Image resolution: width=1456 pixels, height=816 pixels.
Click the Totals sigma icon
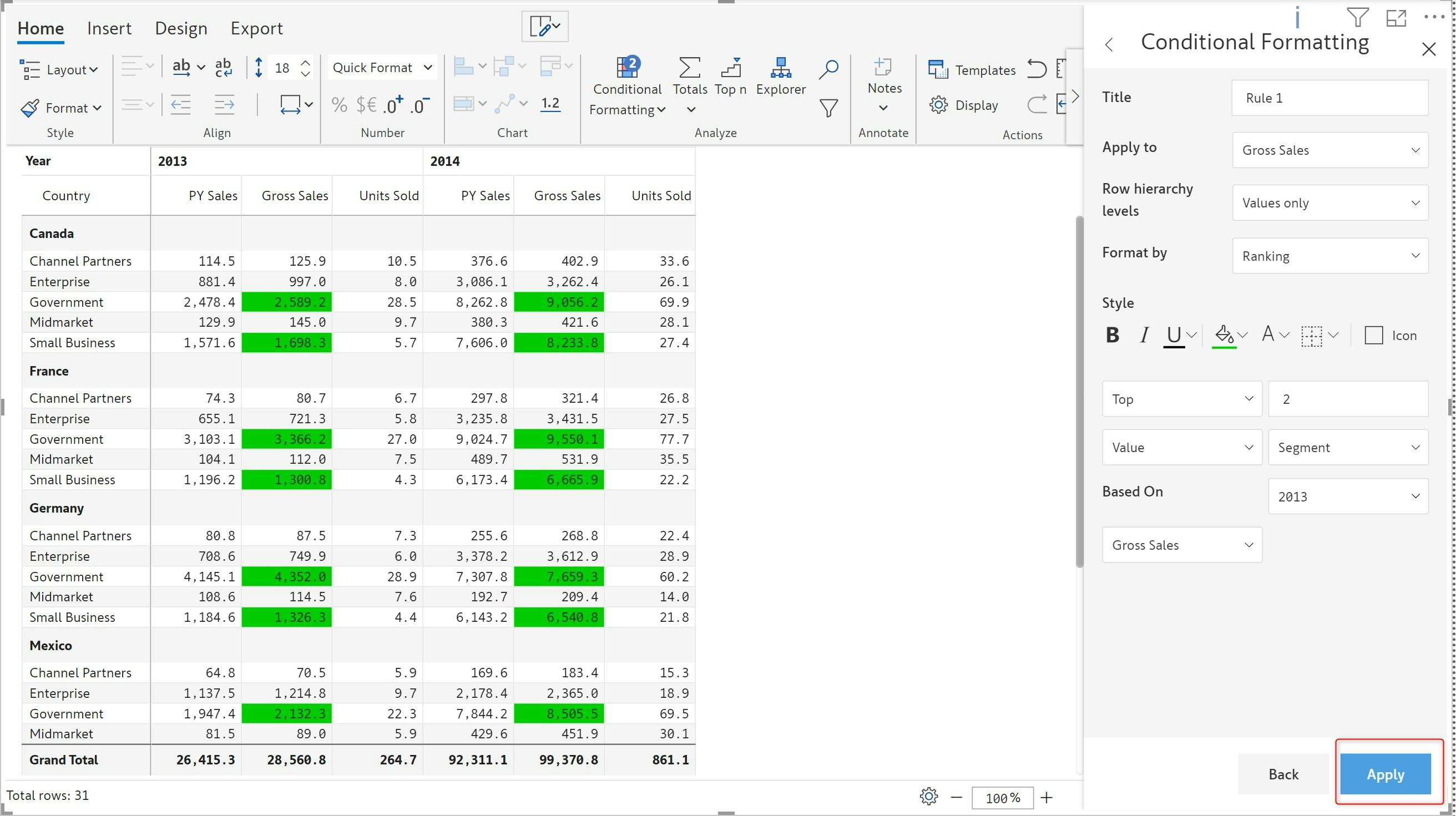click(x=689, y=68)
